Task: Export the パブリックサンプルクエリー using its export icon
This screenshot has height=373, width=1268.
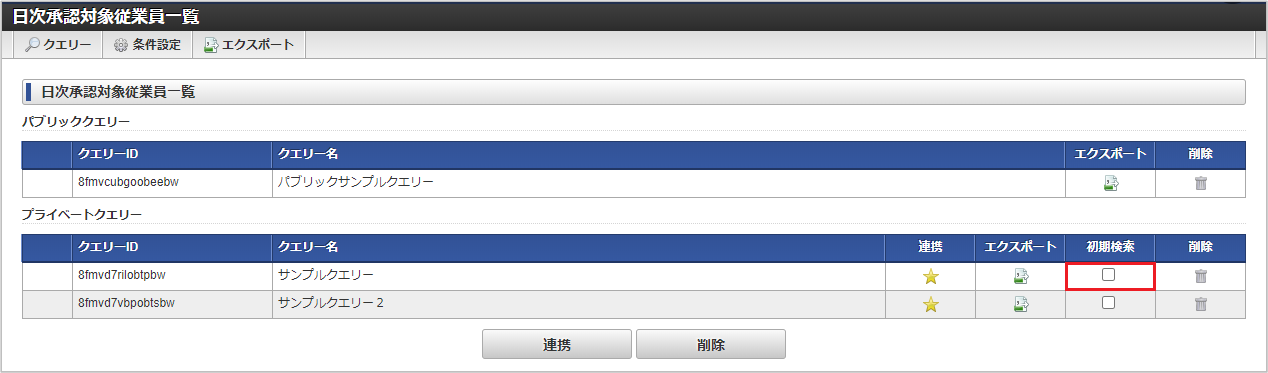Action: coord(1110,183)
